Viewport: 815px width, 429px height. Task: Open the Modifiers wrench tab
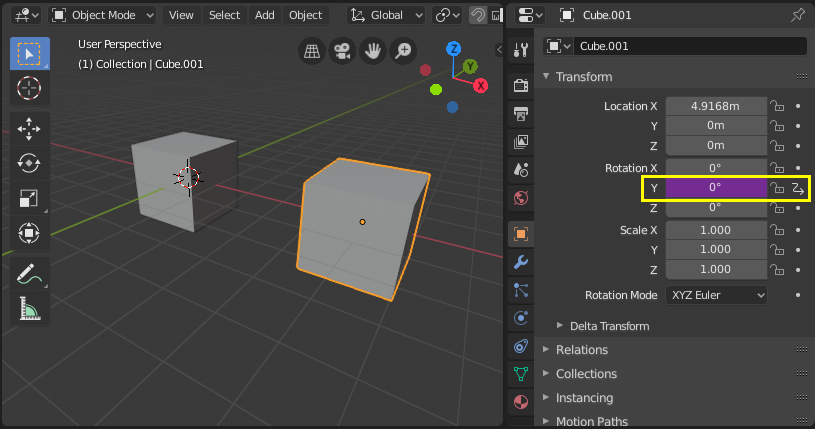(520, 263)
